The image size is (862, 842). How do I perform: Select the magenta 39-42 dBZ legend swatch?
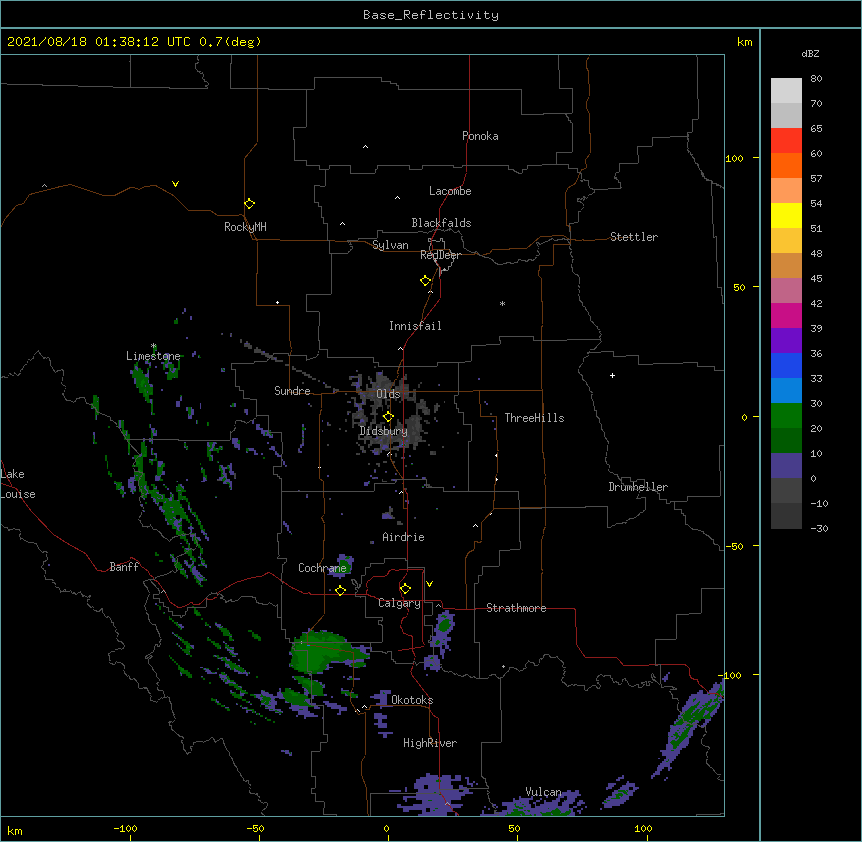point(786,315)
